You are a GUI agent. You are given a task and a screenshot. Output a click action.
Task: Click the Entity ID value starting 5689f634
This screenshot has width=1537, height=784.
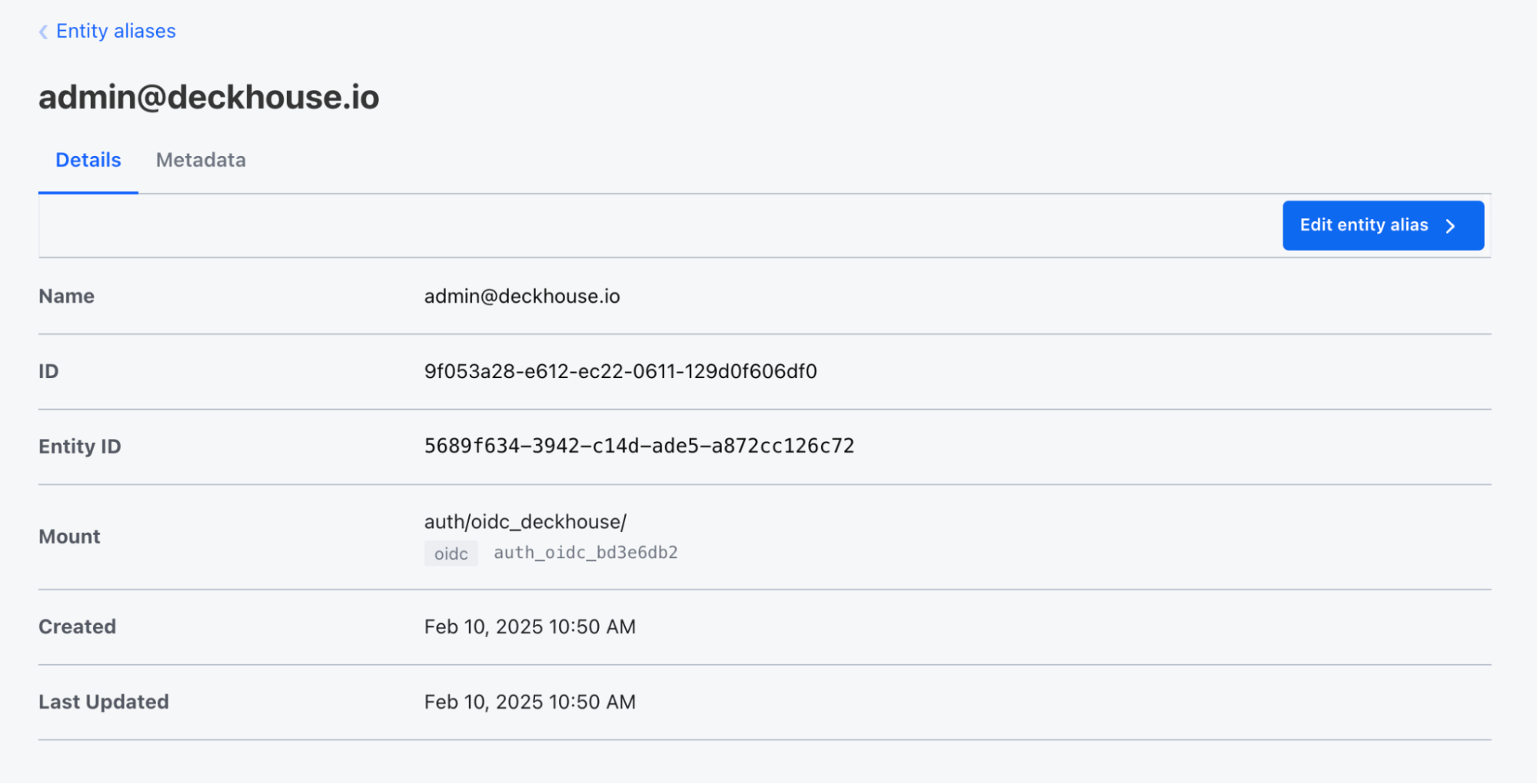639,447
